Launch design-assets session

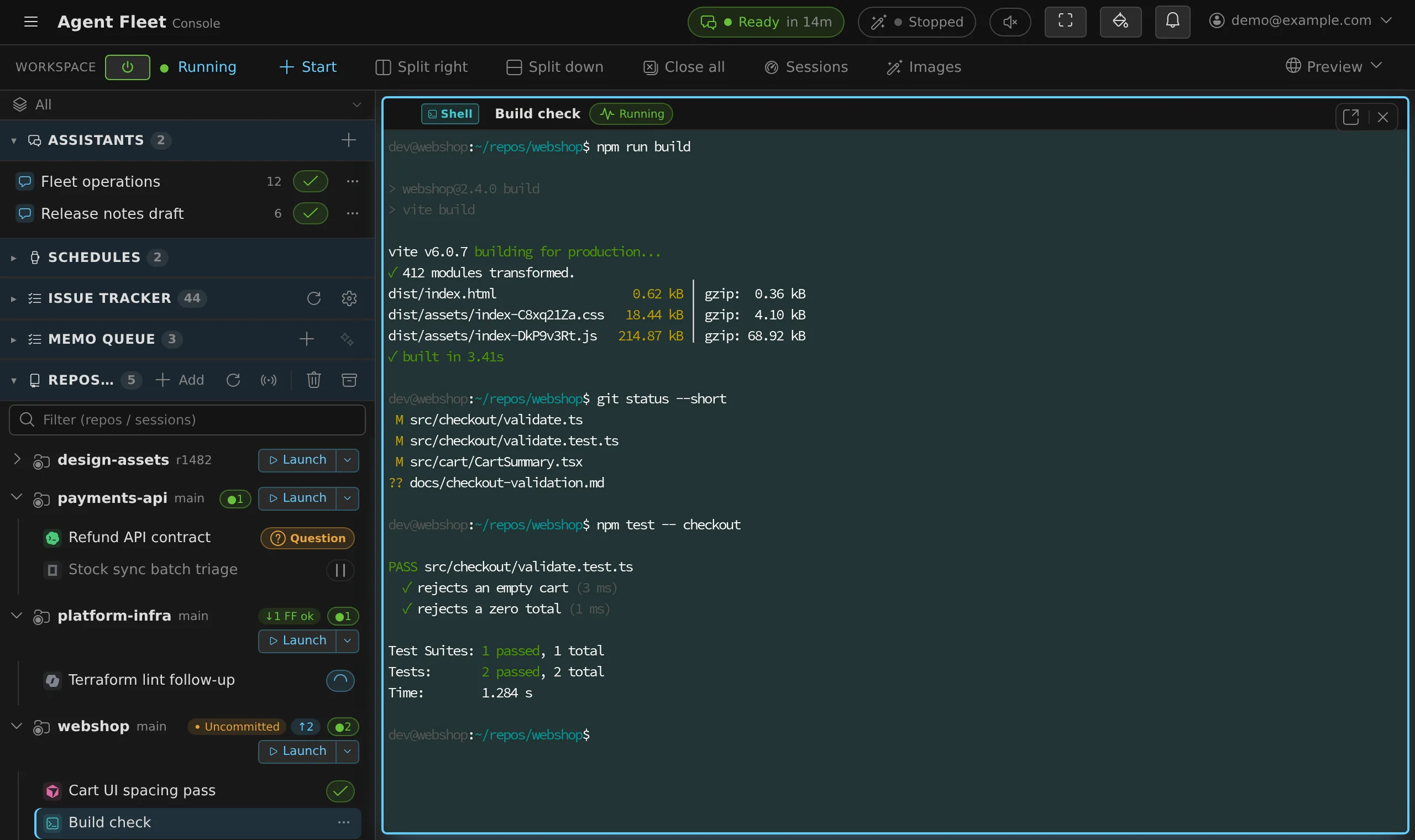[x=297, y=460]
